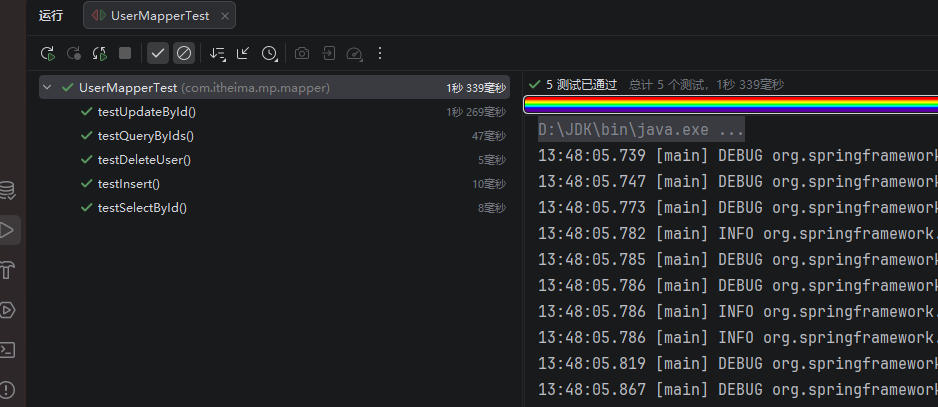Rerun the UserMapperTest tests

tap(48, 53)
